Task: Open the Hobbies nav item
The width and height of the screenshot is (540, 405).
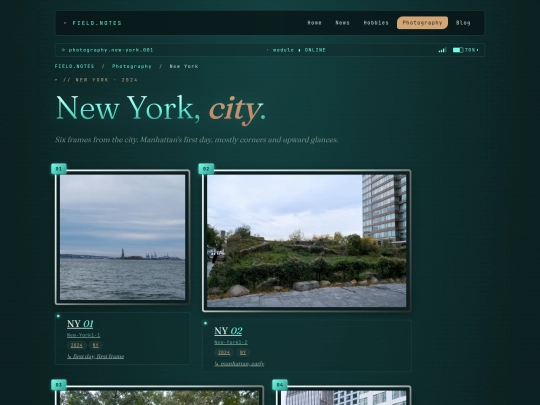Action: (376, 23)
